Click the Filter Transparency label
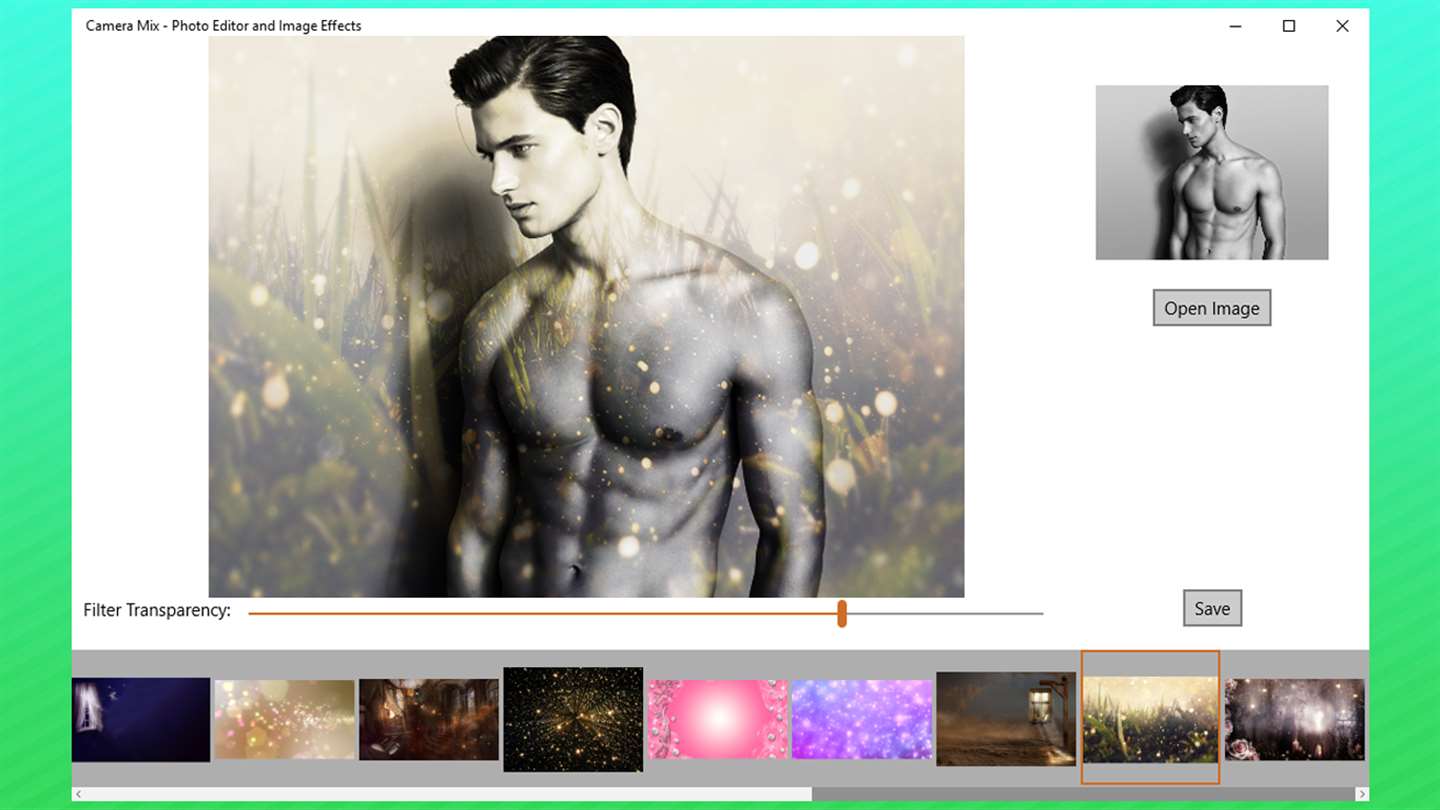 click(157, 610)
